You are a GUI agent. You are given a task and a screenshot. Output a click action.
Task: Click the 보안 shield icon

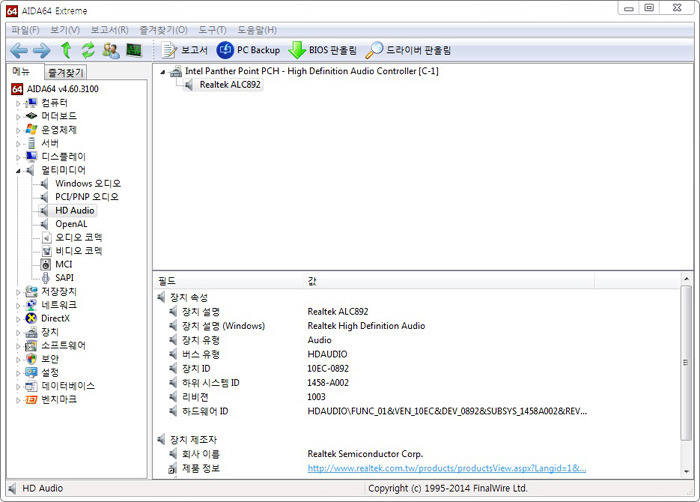[31, 359]
